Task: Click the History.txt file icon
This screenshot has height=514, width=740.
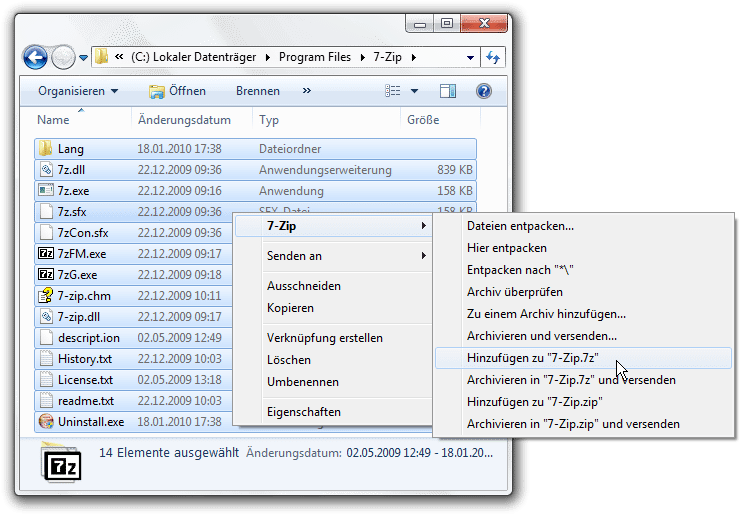Action: click(x=46, y=359)
